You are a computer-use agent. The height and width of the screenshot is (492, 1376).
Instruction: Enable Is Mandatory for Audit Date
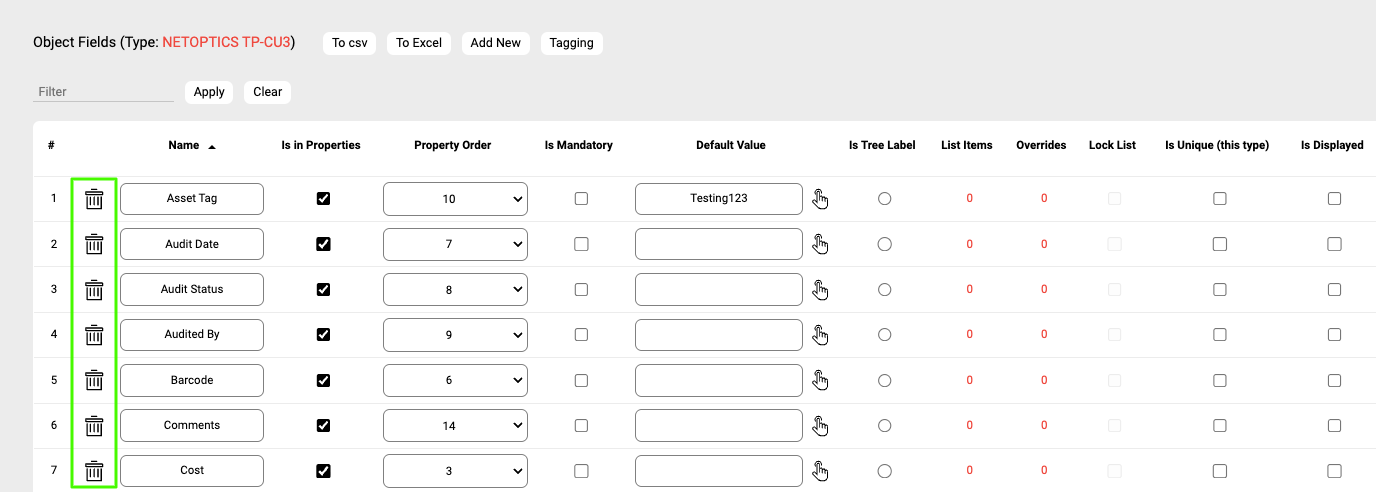(581, 244)
